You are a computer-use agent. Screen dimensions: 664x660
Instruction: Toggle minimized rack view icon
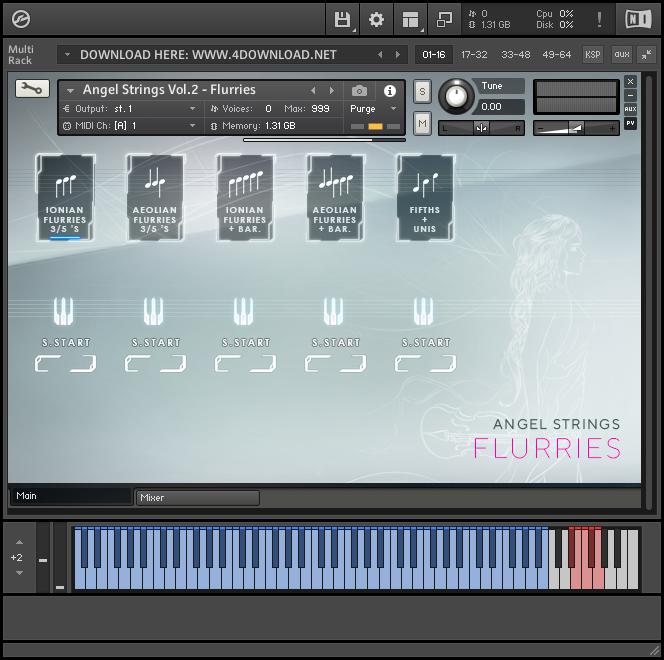[x=444, y=19]
